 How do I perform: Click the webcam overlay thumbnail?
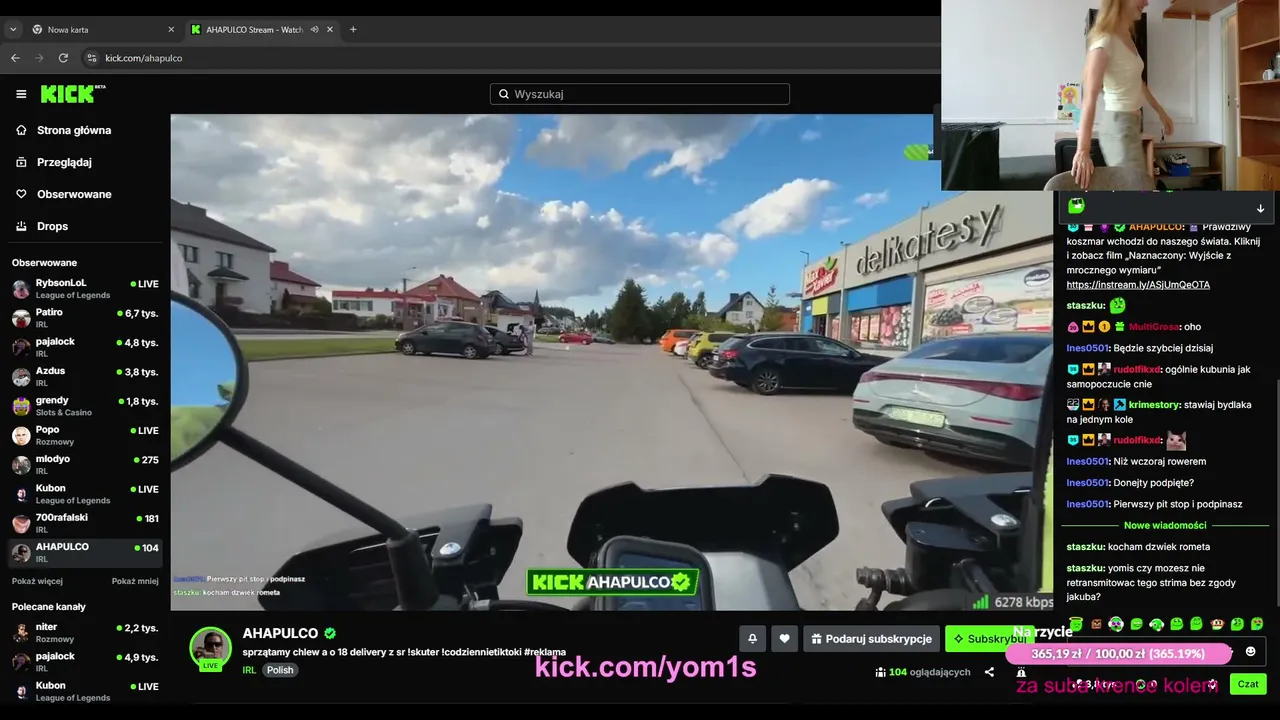click(1110, 95)
